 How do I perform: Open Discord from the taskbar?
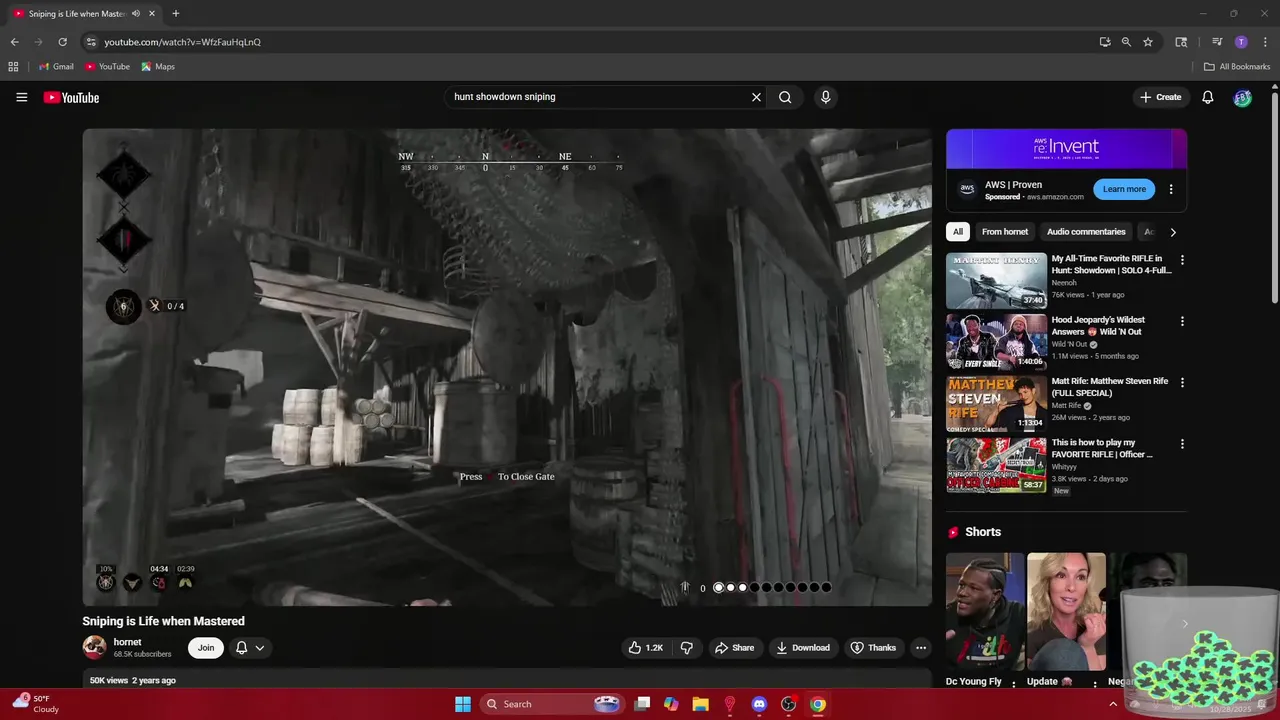click(759, 704)
